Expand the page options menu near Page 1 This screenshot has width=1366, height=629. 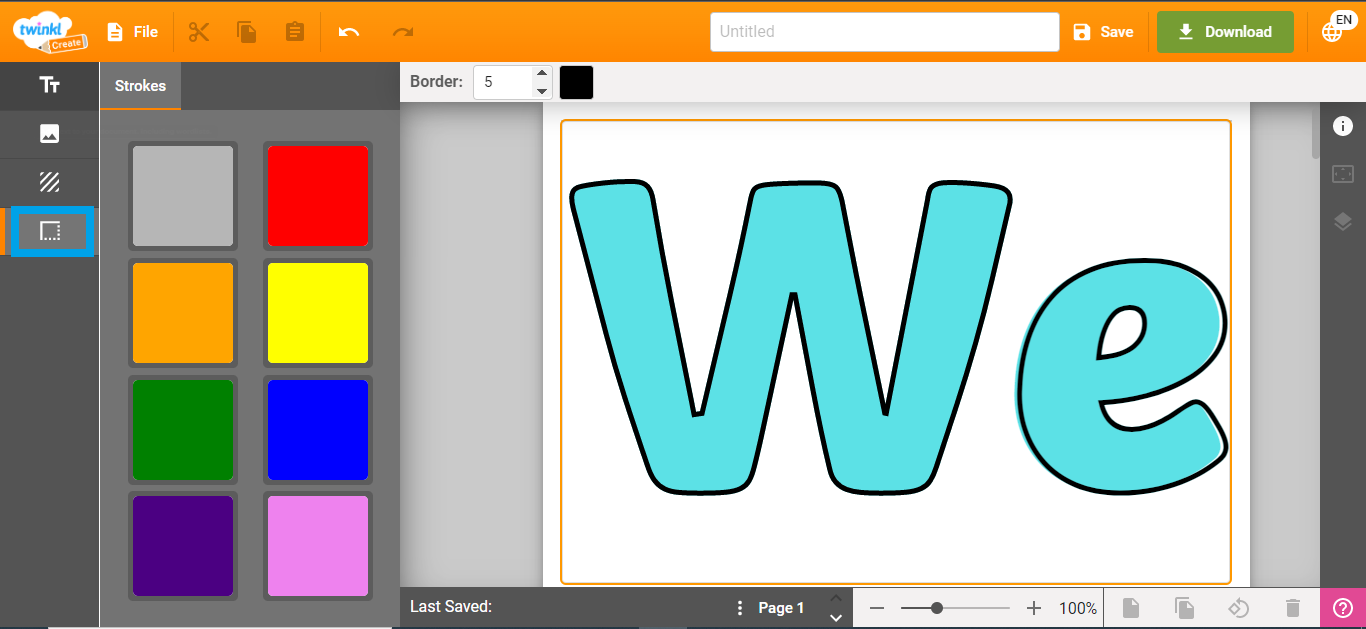739,607
